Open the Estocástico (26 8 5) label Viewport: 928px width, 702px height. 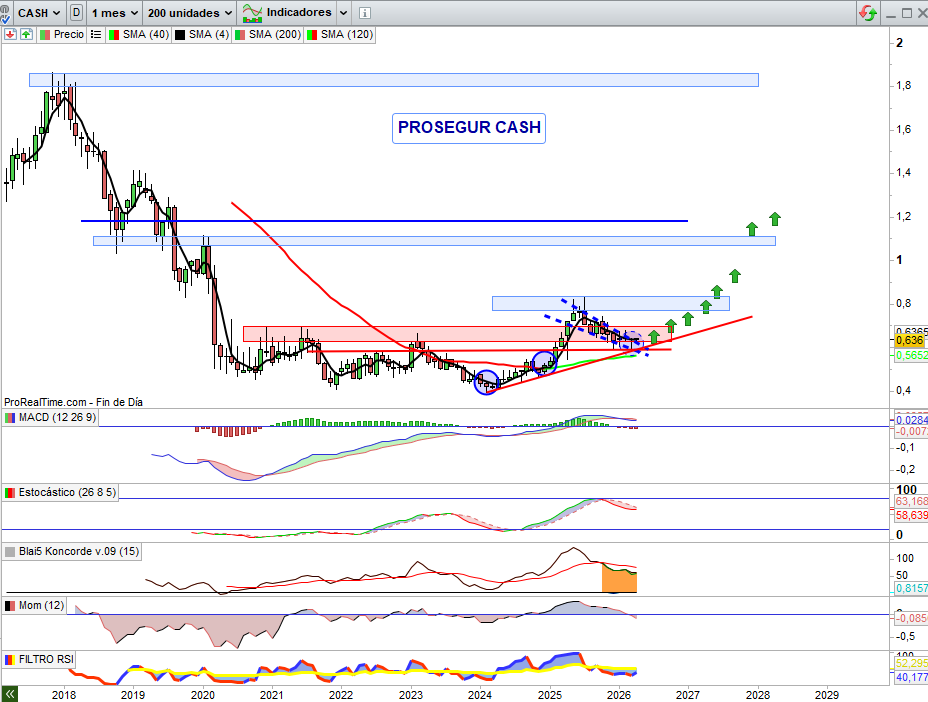[67, 492]
